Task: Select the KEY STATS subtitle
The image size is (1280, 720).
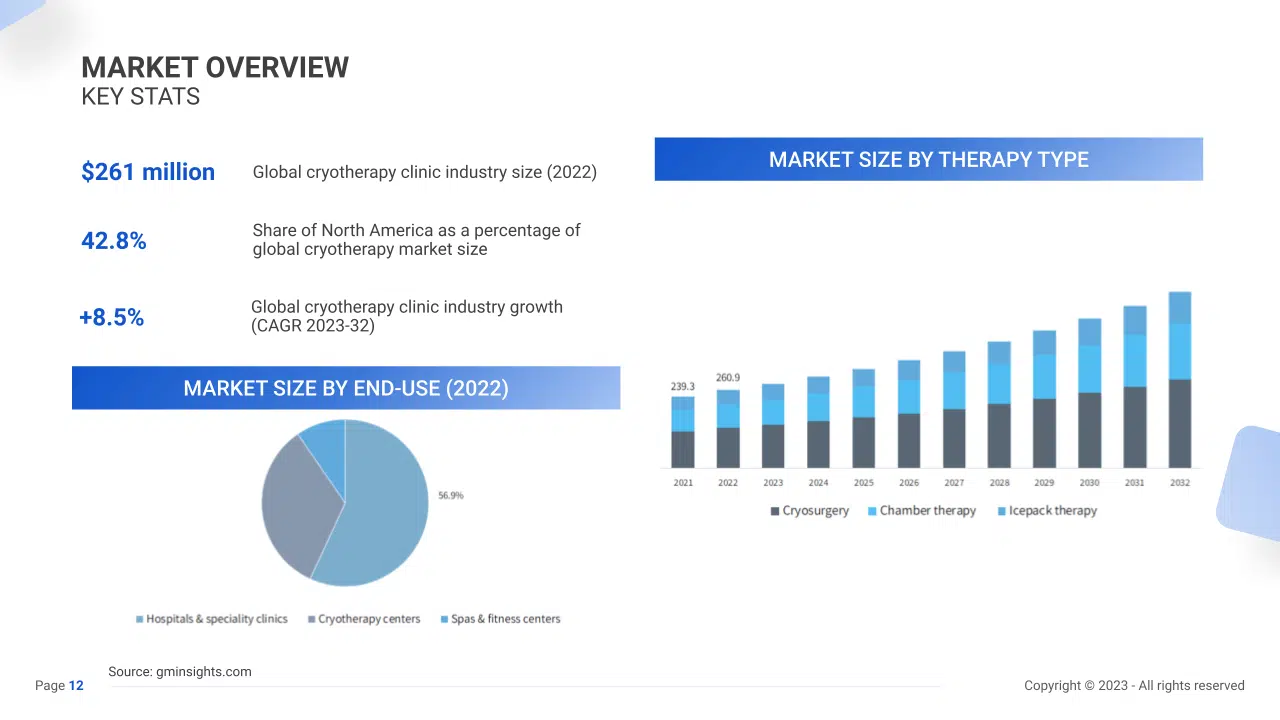Action: point(141,97)
